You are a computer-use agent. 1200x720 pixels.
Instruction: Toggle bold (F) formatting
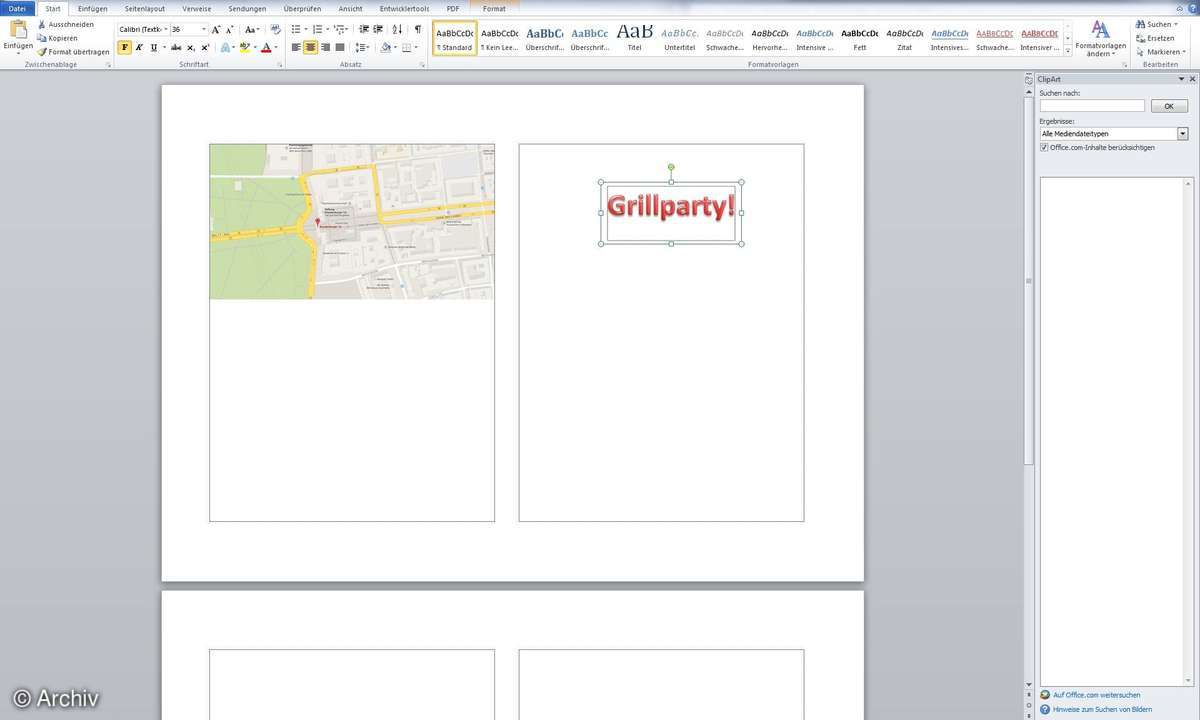(125, 47)
